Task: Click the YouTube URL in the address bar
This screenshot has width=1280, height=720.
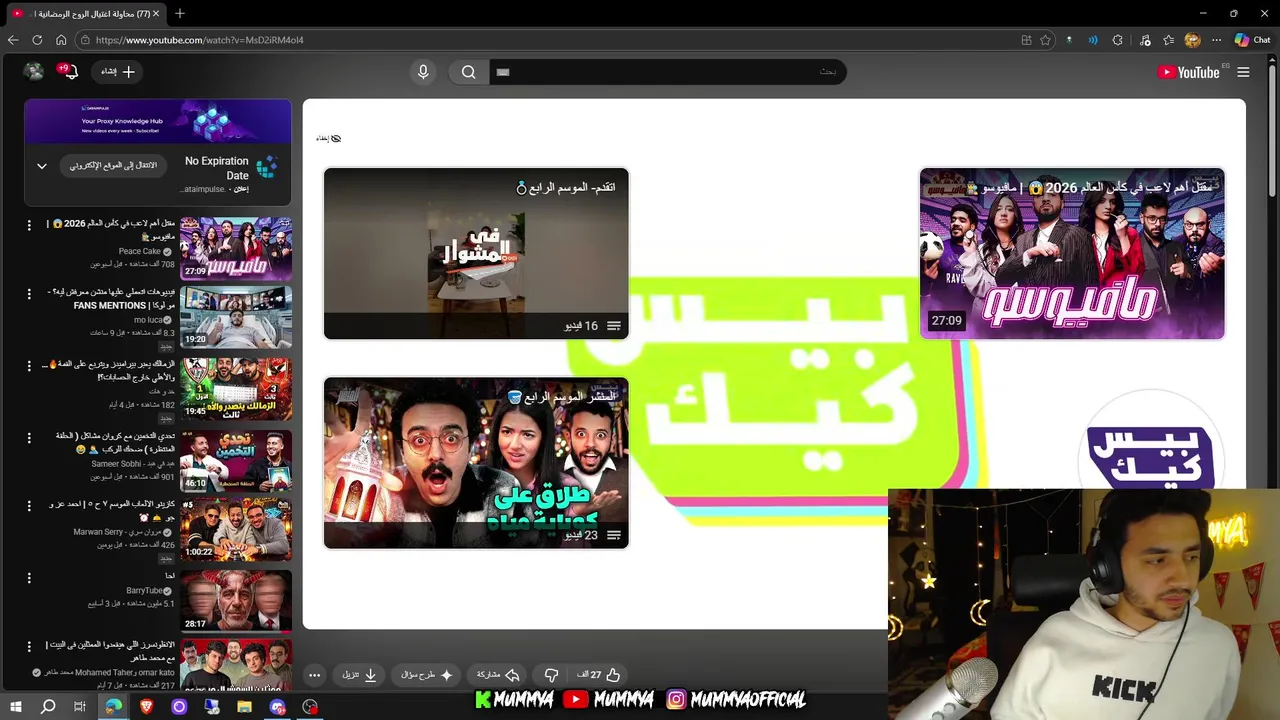Action: point(199,40)
